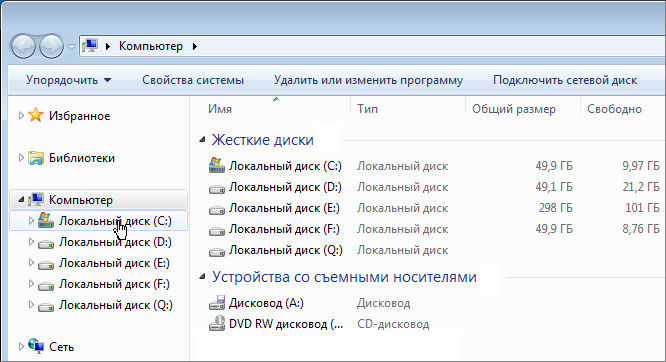Image resolution: width=666 pixels, height=362 pixels.
Task: Select Локальный диск (Q:) in the sidebar tree
Action: [x=116, y=305]
